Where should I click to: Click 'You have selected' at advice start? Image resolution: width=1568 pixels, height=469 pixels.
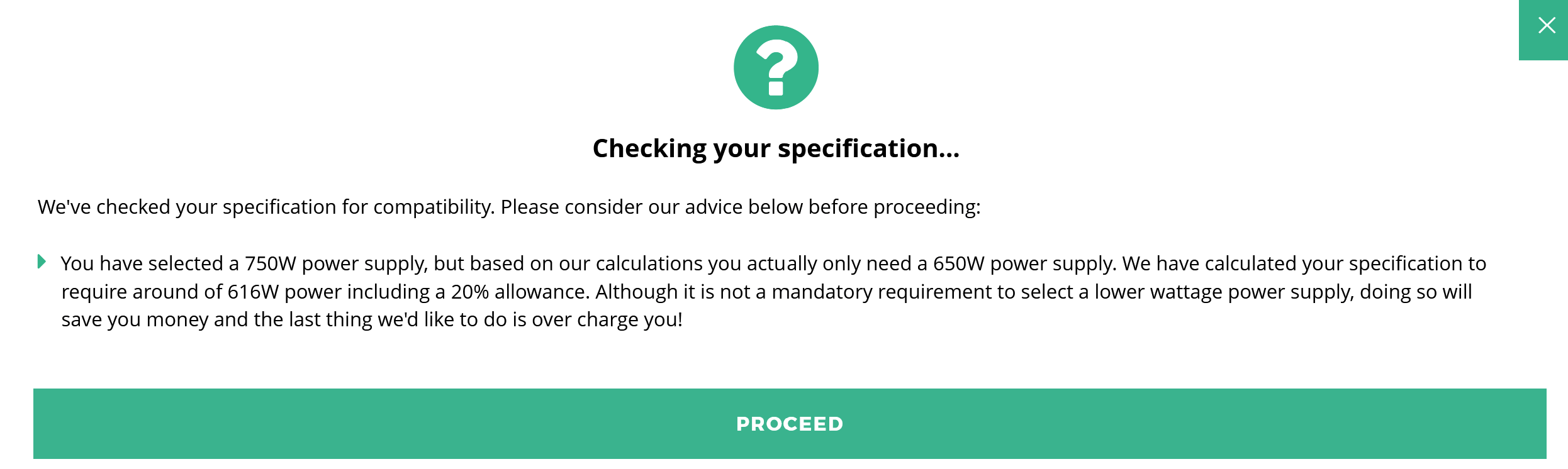point(142,263)
